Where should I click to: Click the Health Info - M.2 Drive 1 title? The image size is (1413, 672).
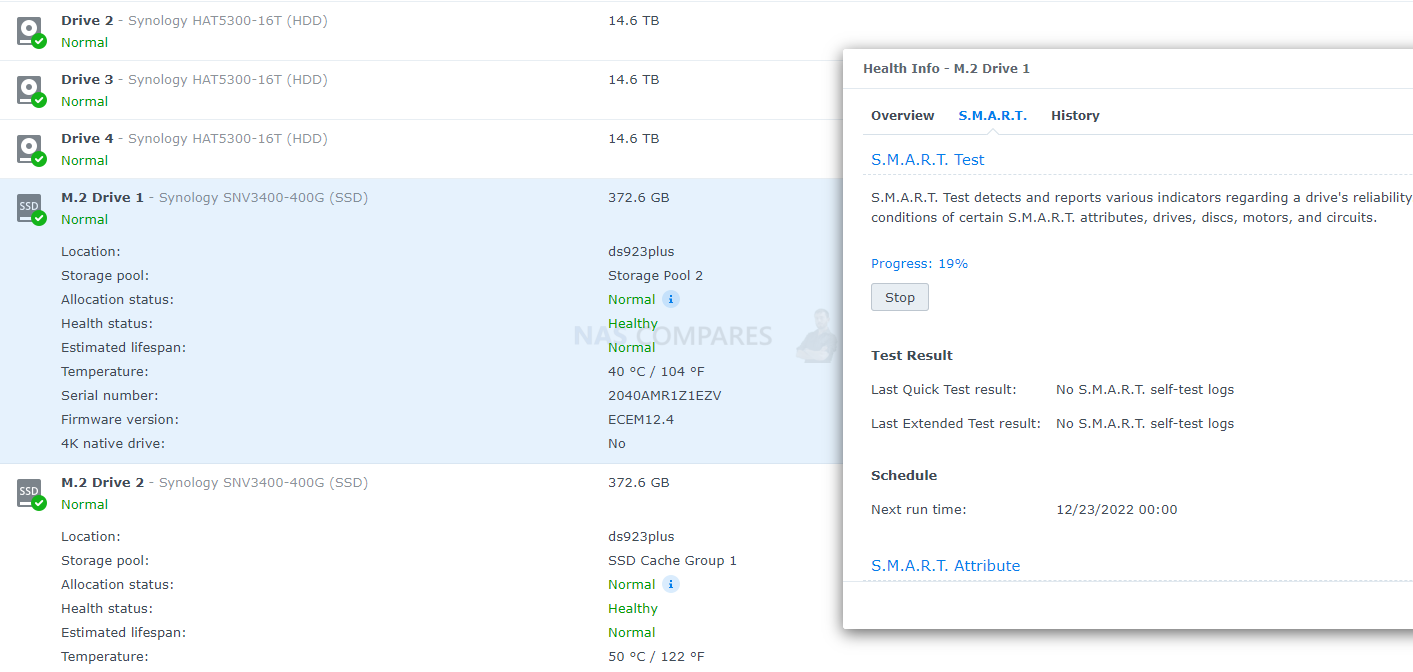click(946, 69)
